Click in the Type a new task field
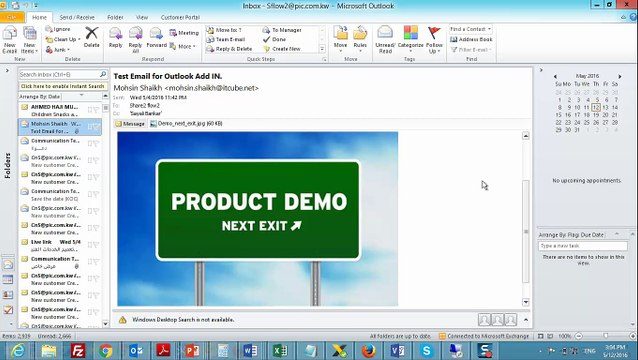 (x=582, y=246)
